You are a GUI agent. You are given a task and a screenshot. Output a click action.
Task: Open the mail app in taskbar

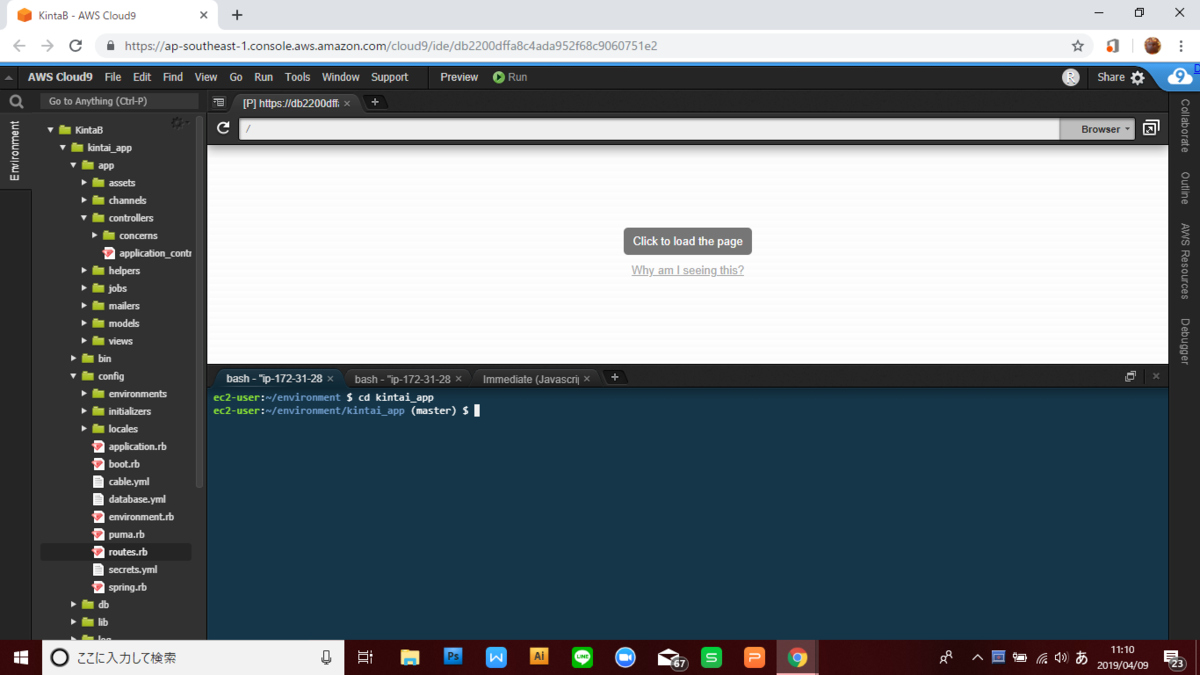point(669,657)
